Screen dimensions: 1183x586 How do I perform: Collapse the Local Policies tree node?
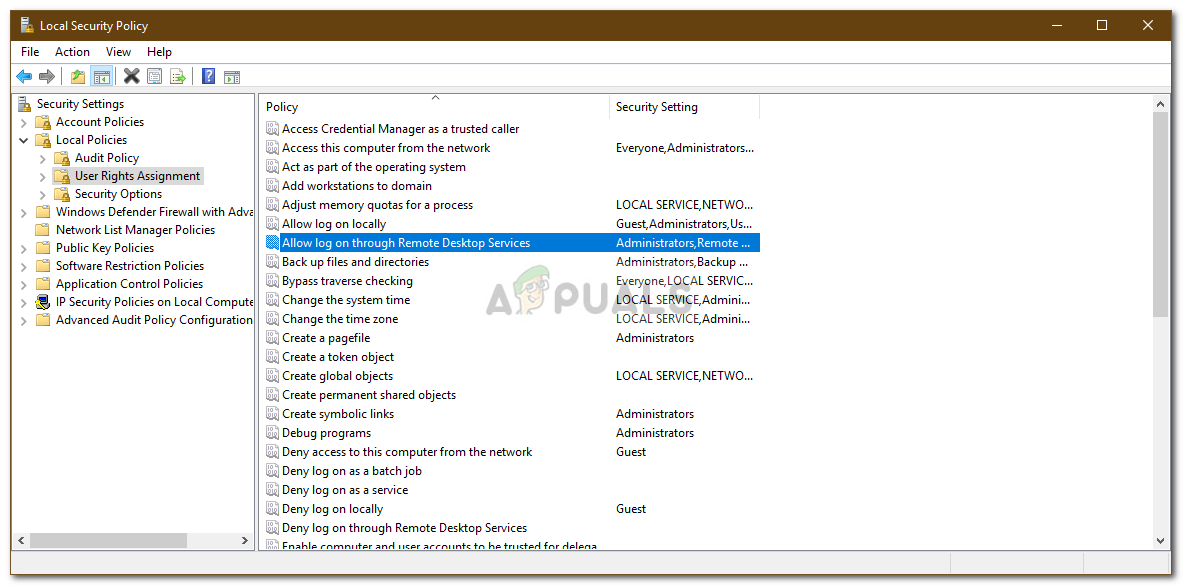[x=24, y=140]
